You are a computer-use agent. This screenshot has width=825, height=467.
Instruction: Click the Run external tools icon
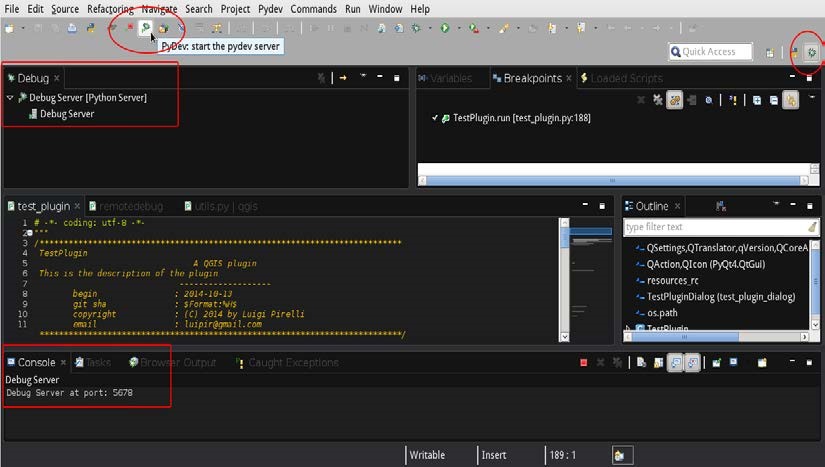(x=474, y=28)
